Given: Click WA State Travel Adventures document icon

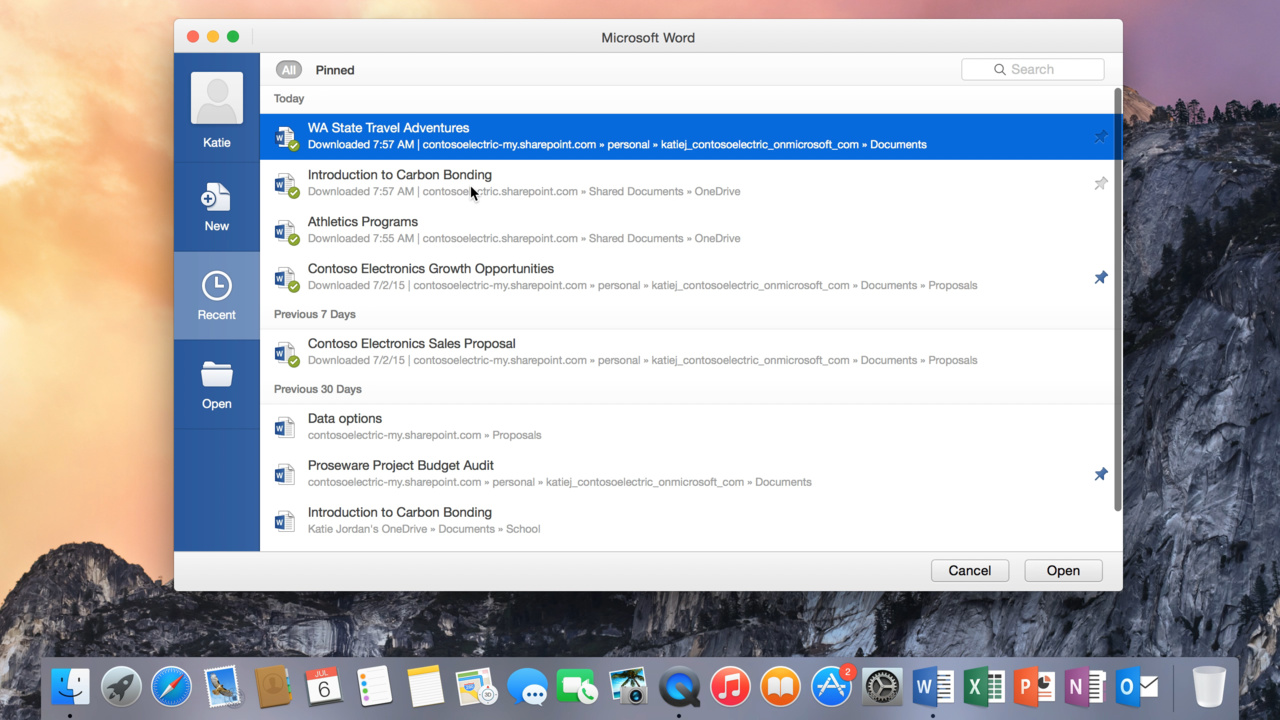Looking at the screenshot, I should [x=286, y=137].
